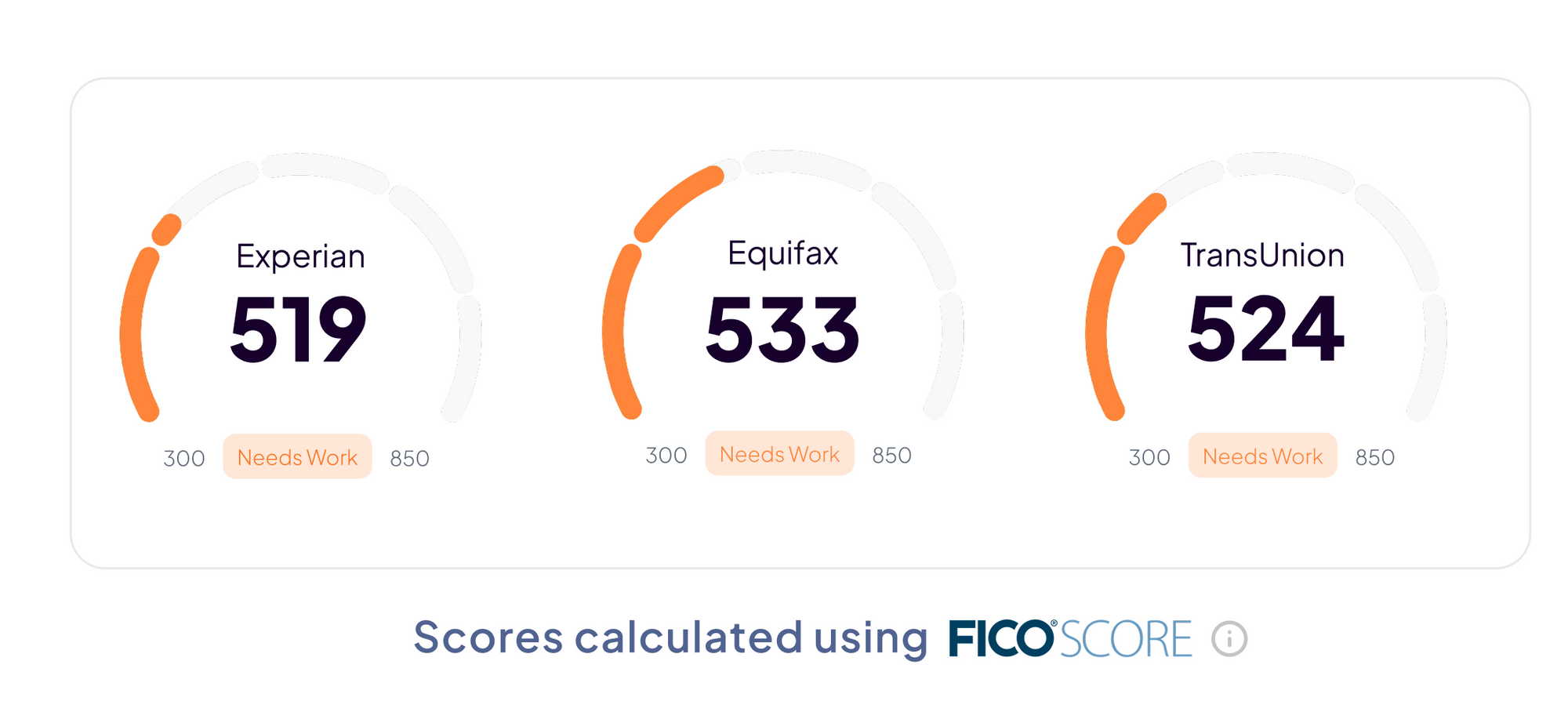The width and height of the screenshot is (1568, 712).
Task: Click the 850 maximum label under Experian
Action: tap(409, 459)
